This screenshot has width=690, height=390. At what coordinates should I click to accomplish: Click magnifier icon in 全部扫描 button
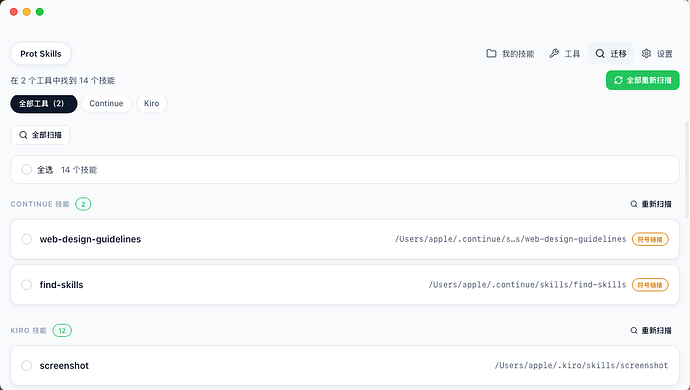[x=23, y=135]
